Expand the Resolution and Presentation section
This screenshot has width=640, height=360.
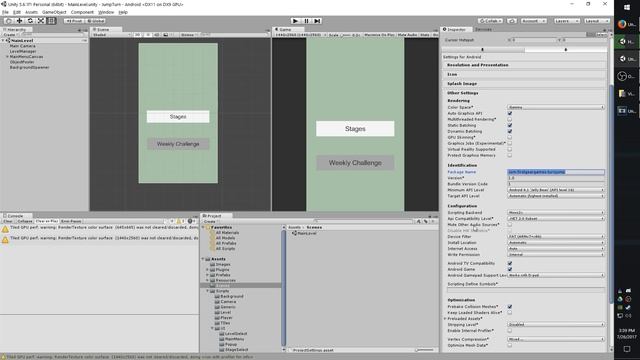click(524, 65)
